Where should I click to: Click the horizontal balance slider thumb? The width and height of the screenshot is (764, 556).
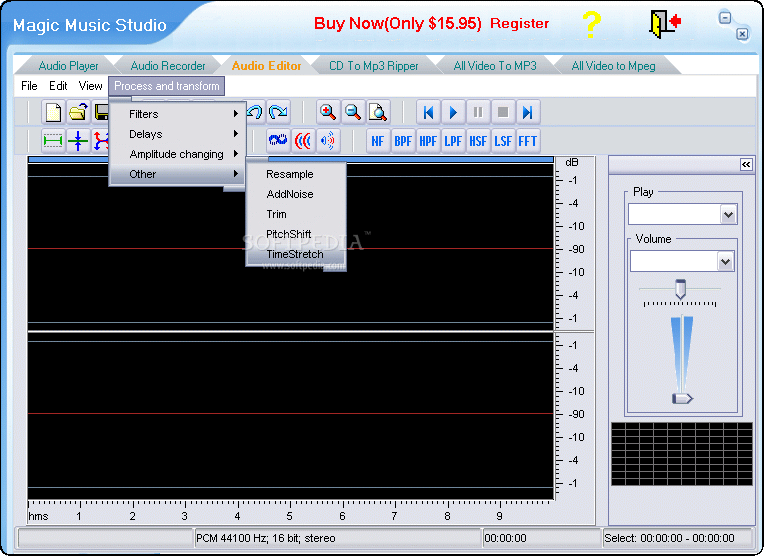680,289
